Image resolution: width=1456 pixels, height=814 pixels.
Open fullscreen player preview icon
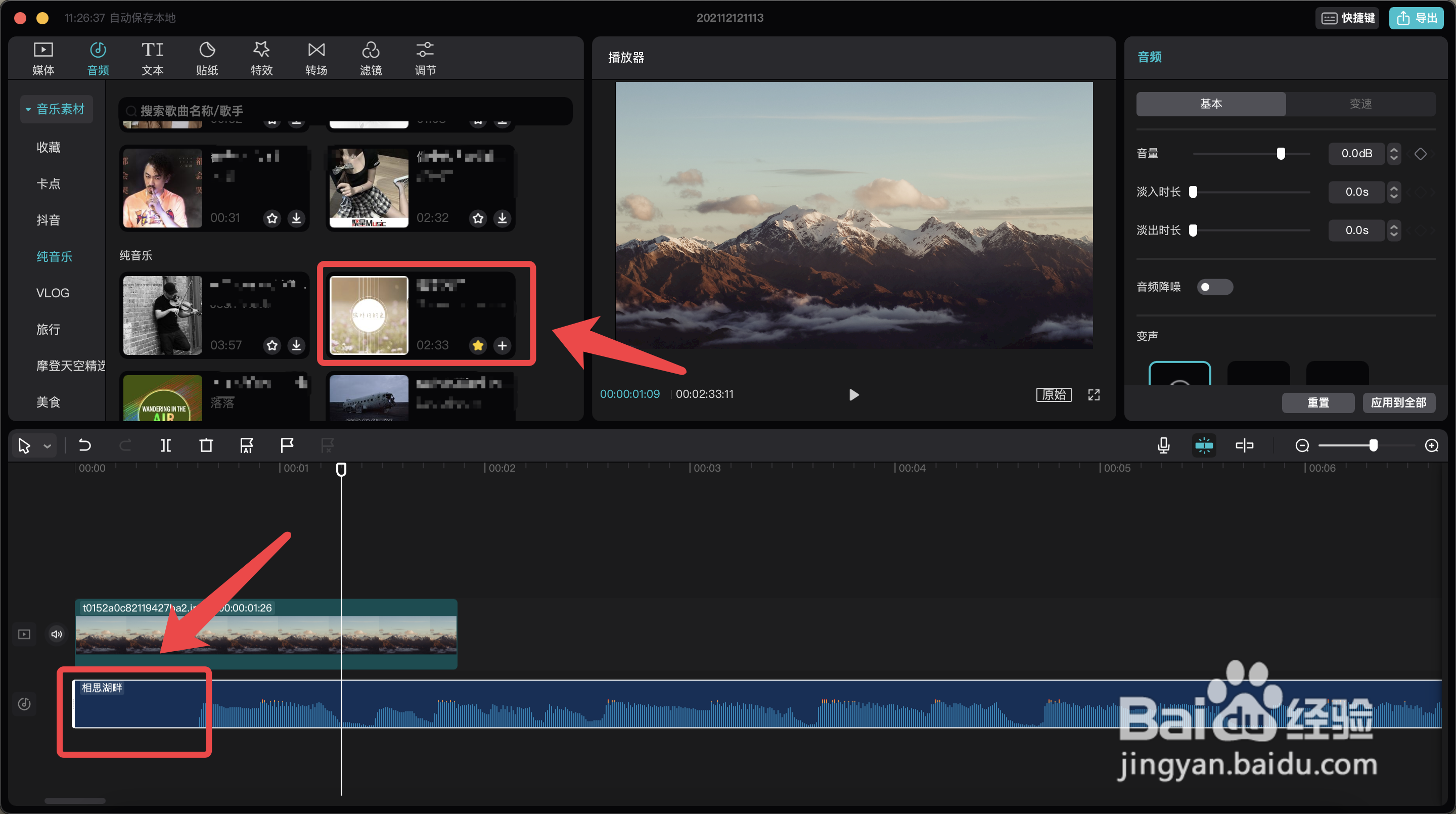(1094, 394)
